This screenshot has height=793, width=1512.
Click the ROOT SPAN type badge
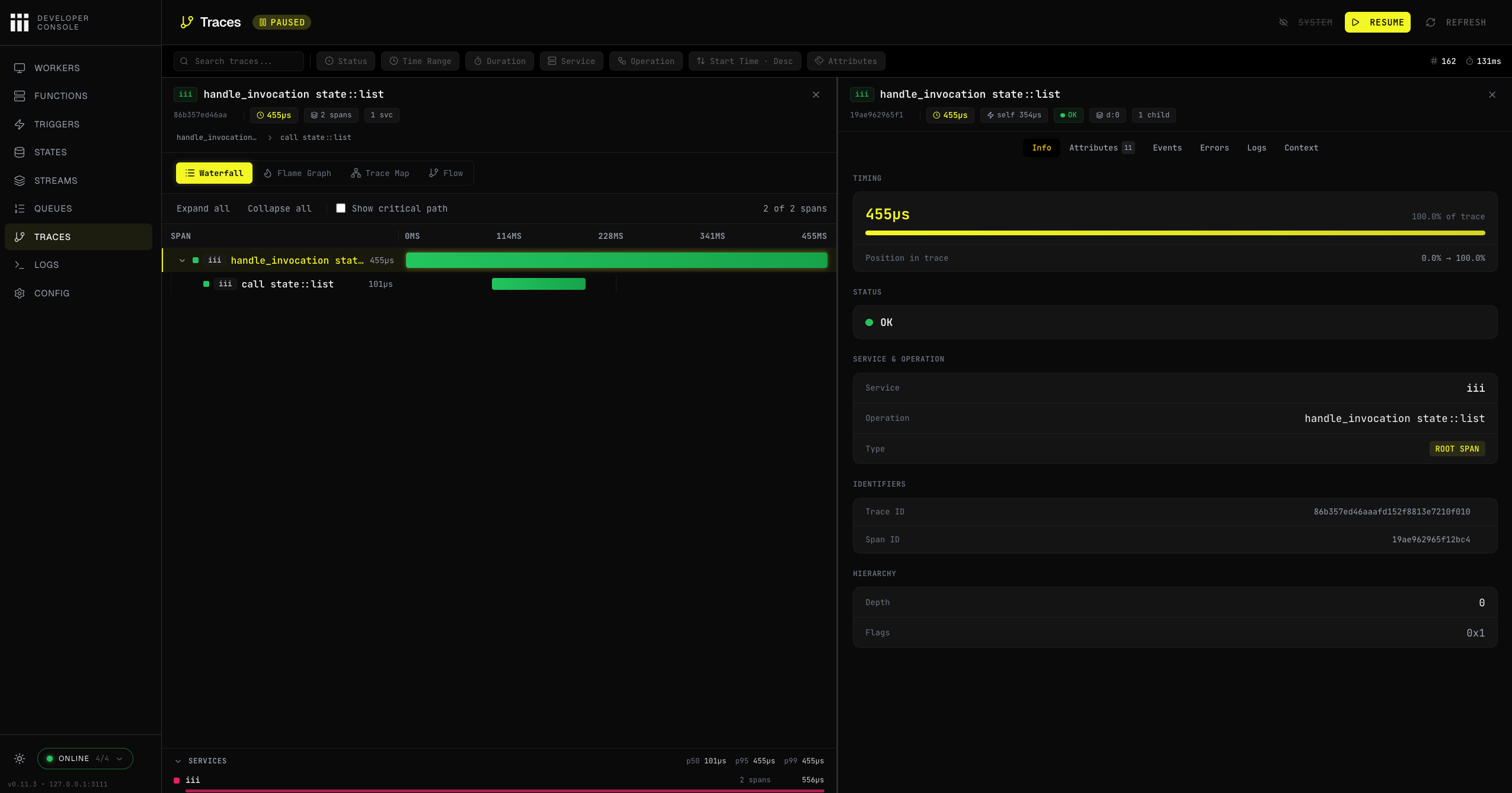[1457, 449]
